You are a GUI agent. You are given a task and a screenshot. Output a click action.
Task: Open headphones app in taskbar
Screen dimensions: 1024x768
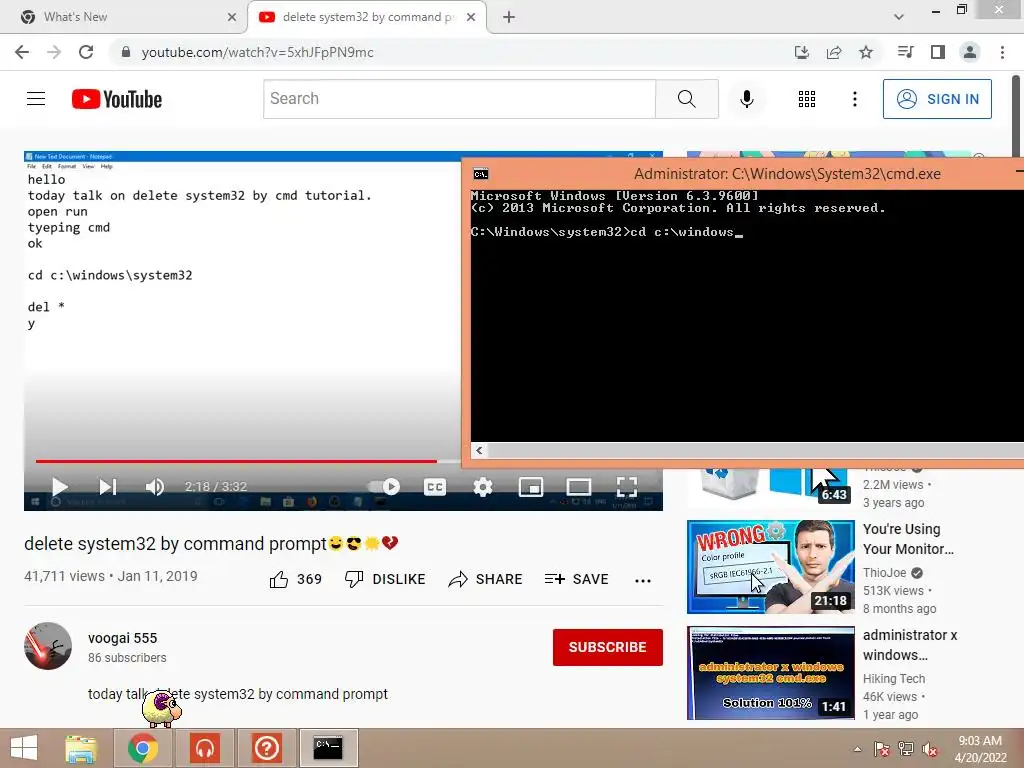click(205, 748)
